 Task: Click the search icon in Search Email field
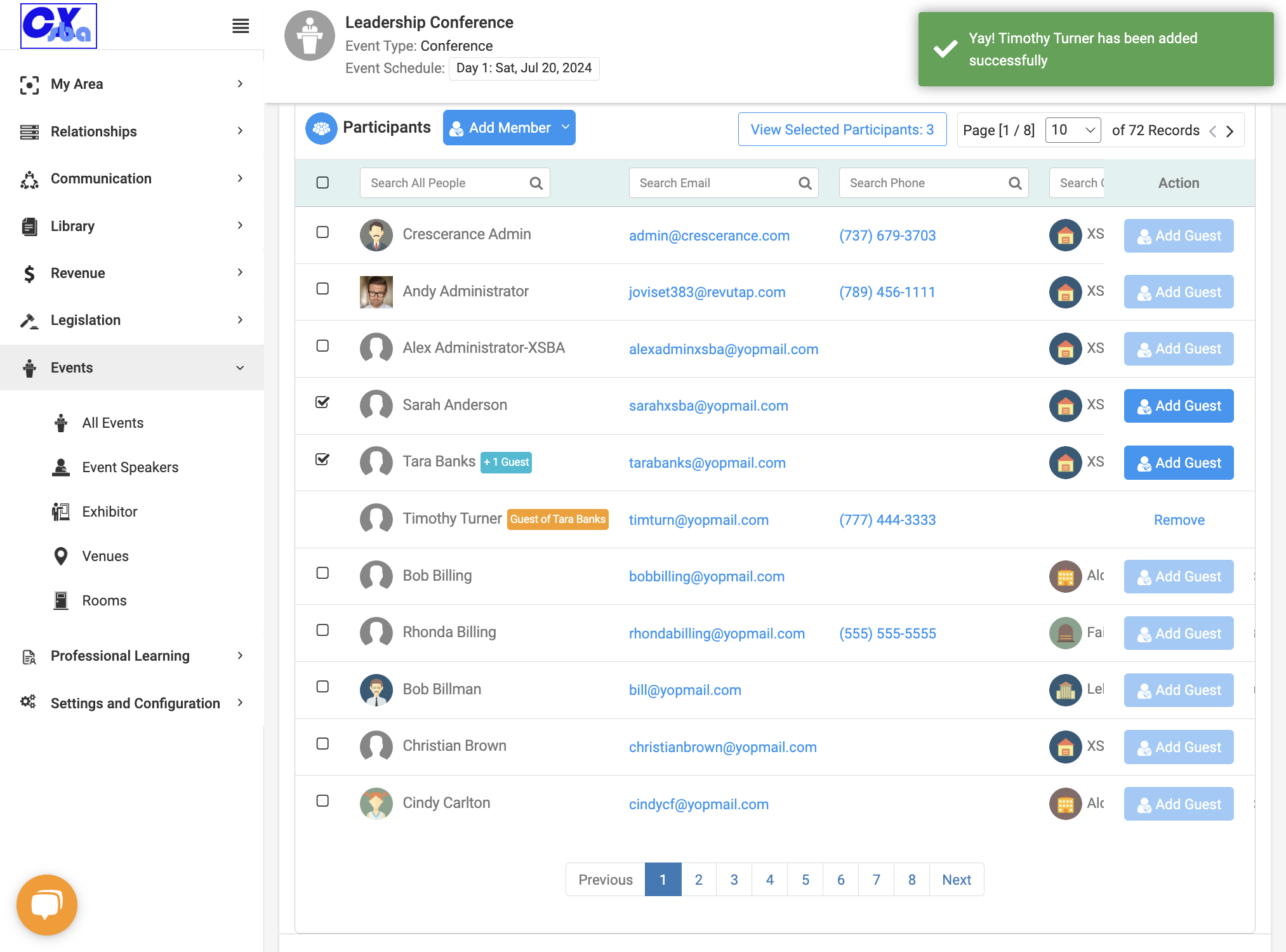coord(805,183)
